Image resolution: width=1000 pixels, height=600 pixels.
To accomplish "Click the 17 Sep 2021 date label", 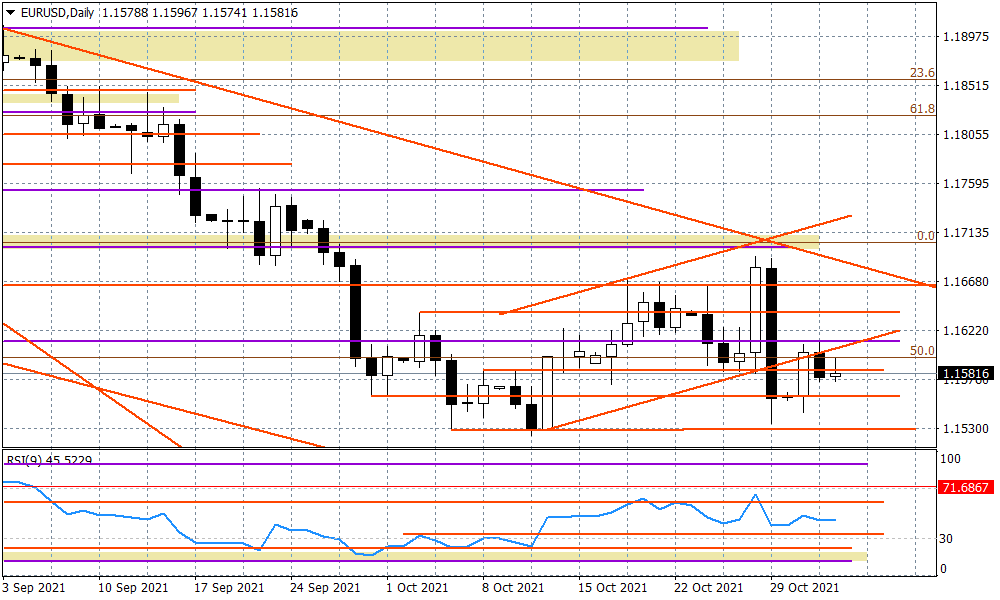I will 229,587.
